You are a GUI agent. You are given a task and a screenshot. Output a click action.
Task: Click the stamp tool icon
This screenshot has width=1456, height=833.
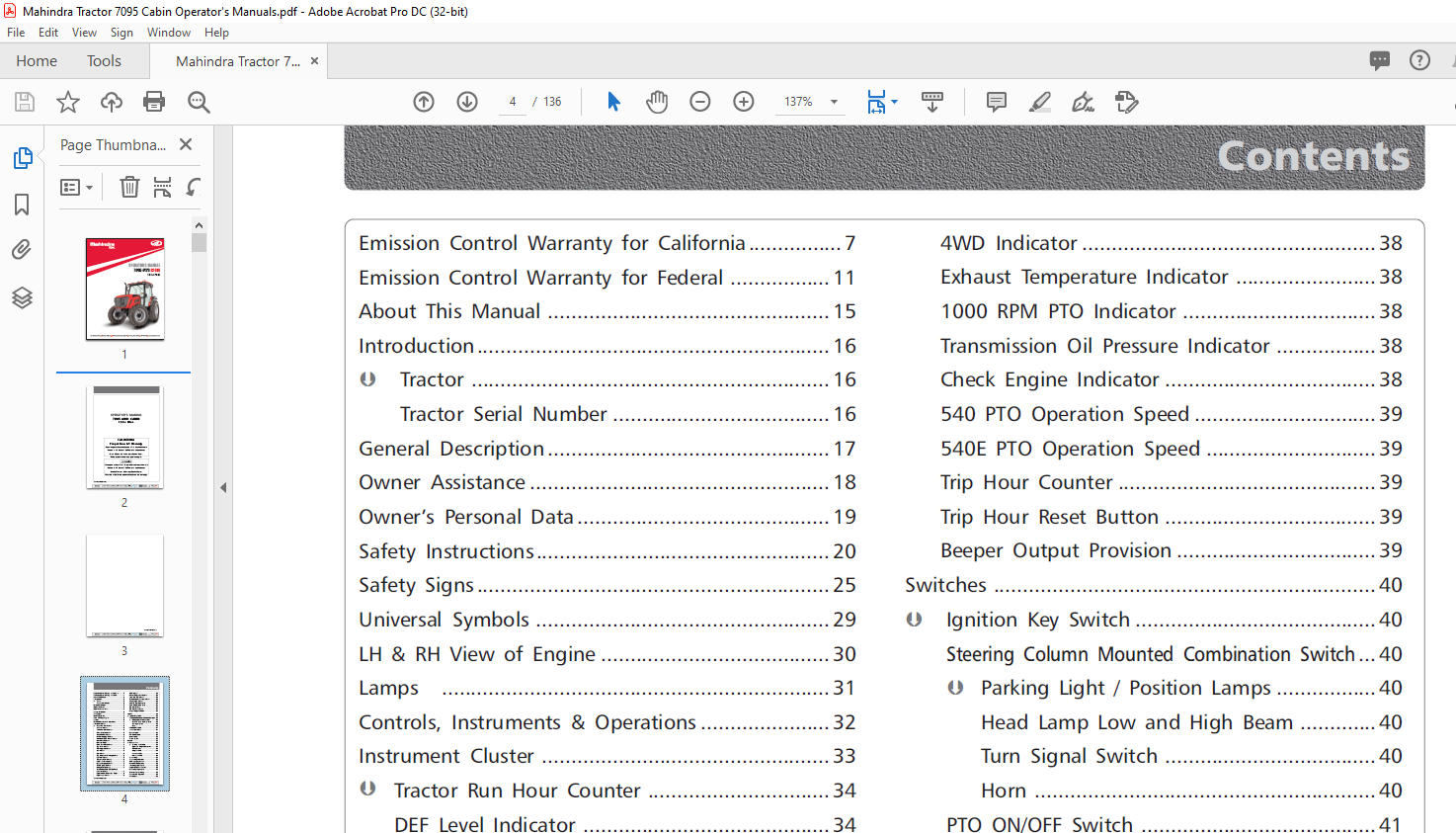[1127, 102]
